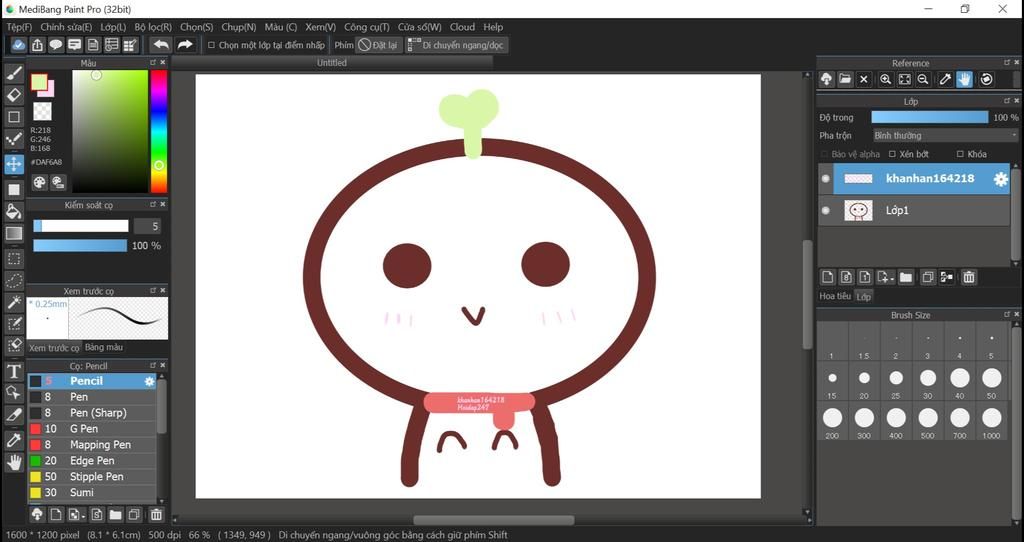Click the green foreground color swatch
Viewport: 1024px width, 542px height.
[39, 82]
